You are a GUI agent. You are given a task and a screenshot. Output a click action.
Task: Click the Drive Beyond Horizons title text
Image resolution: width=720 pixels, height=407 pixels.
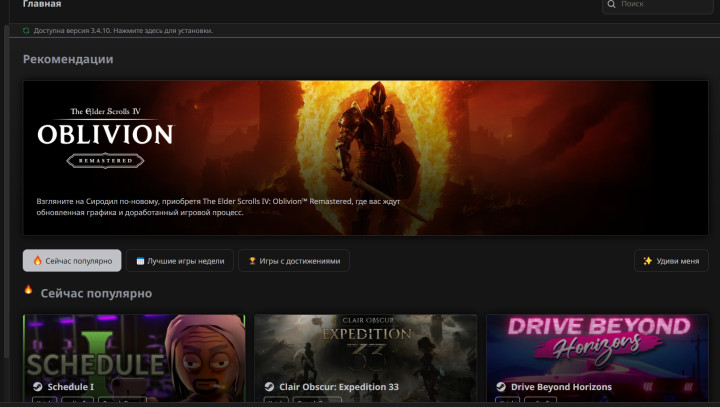click(x=561, y=387)
